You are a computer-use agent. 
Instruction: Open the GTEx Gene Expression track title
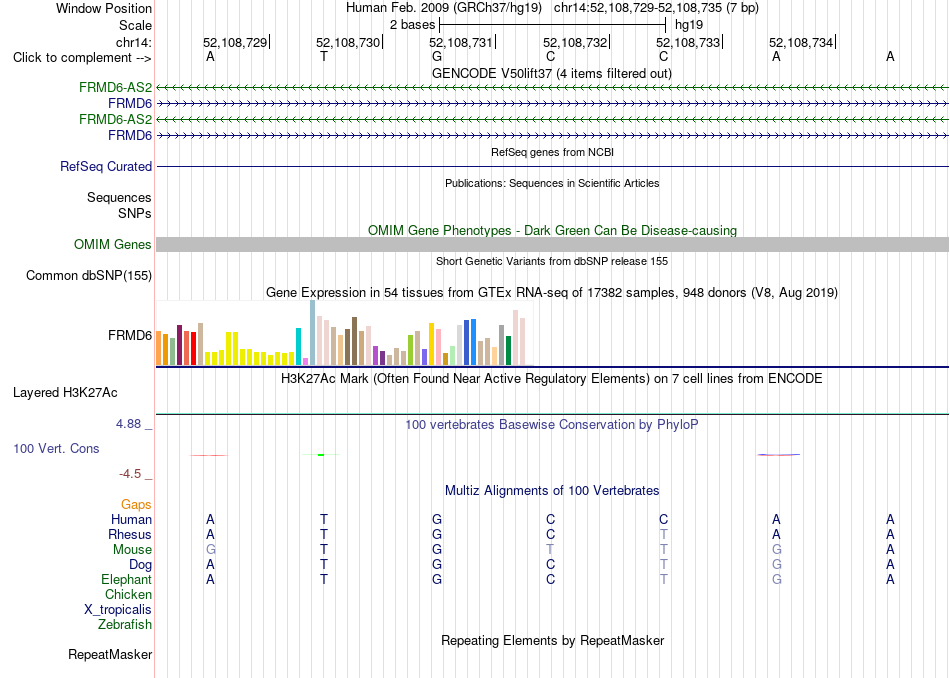(x=552, y=293)
